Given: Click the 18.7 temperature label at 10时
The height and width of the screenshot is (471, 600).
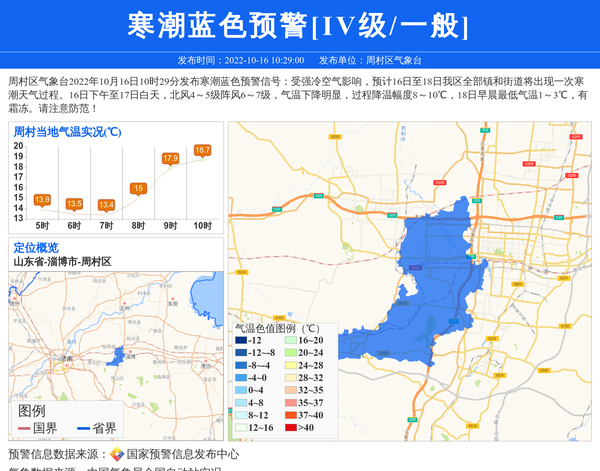Looking at the screenshot, I should point(202,150).
